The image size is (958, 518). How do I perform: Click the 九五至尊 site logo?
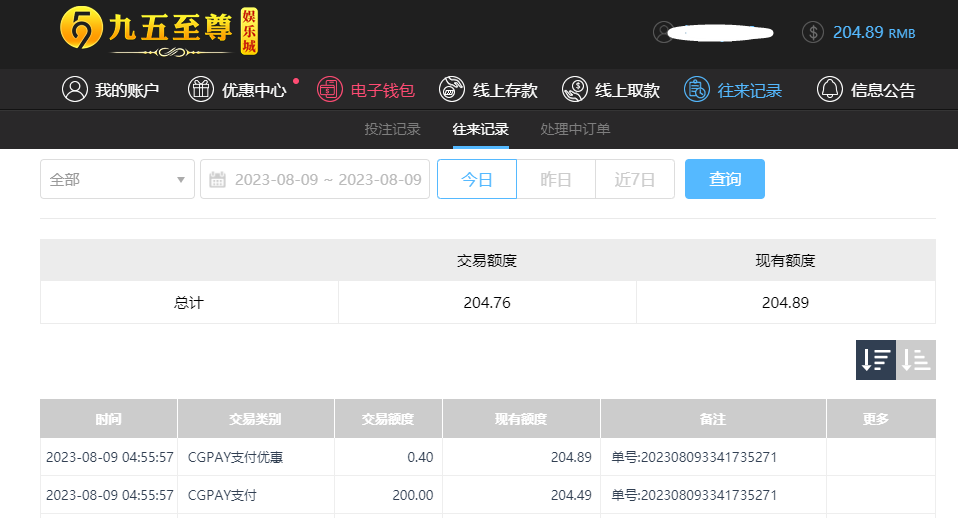coord(159,32)
